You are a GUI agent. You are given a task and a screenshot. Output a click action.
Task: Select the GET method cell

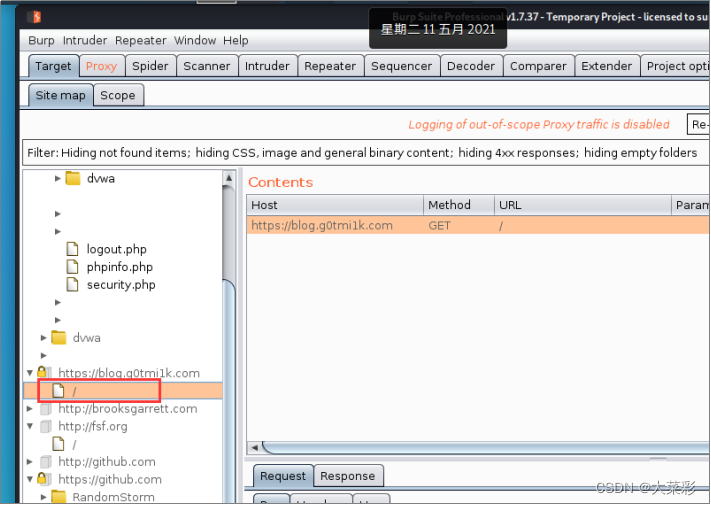[439, 225]
